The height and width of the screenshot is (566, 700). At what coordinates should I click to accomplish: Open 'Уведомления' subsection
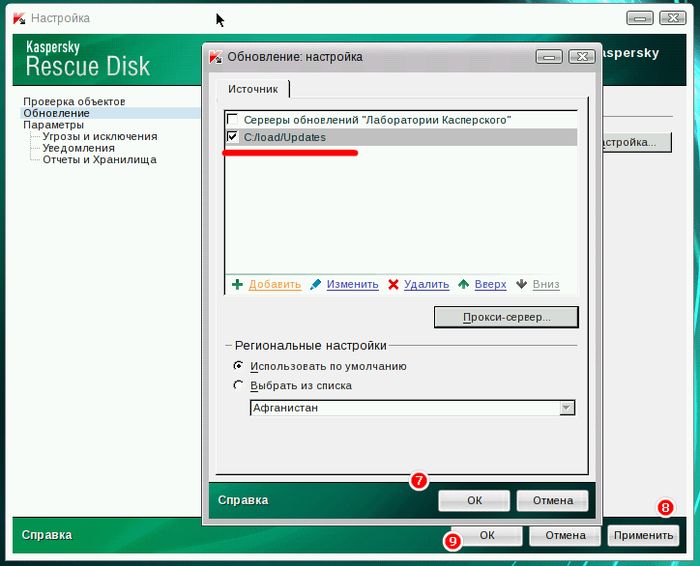[x=79, y=148]
